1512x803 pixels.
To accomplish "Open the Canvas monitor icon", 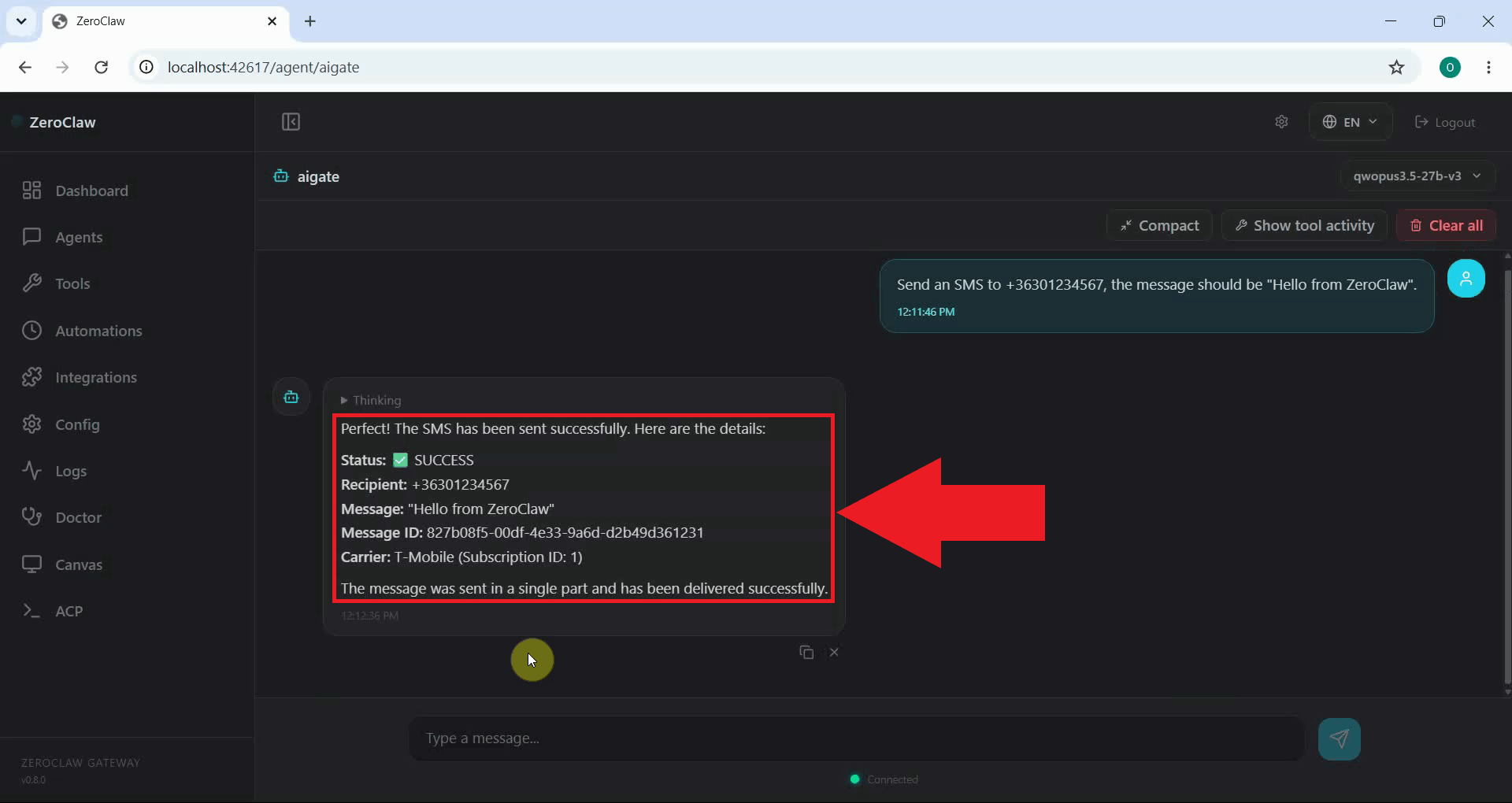I will click(x=31, y=564).
